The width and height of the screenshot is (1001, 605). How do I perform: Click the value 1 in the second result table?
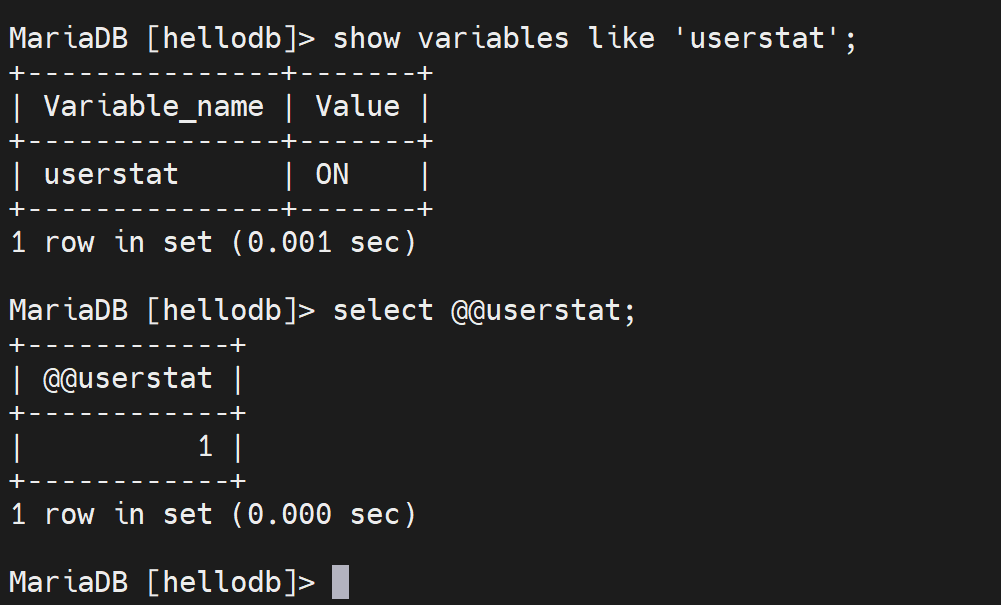coord(205,447)
